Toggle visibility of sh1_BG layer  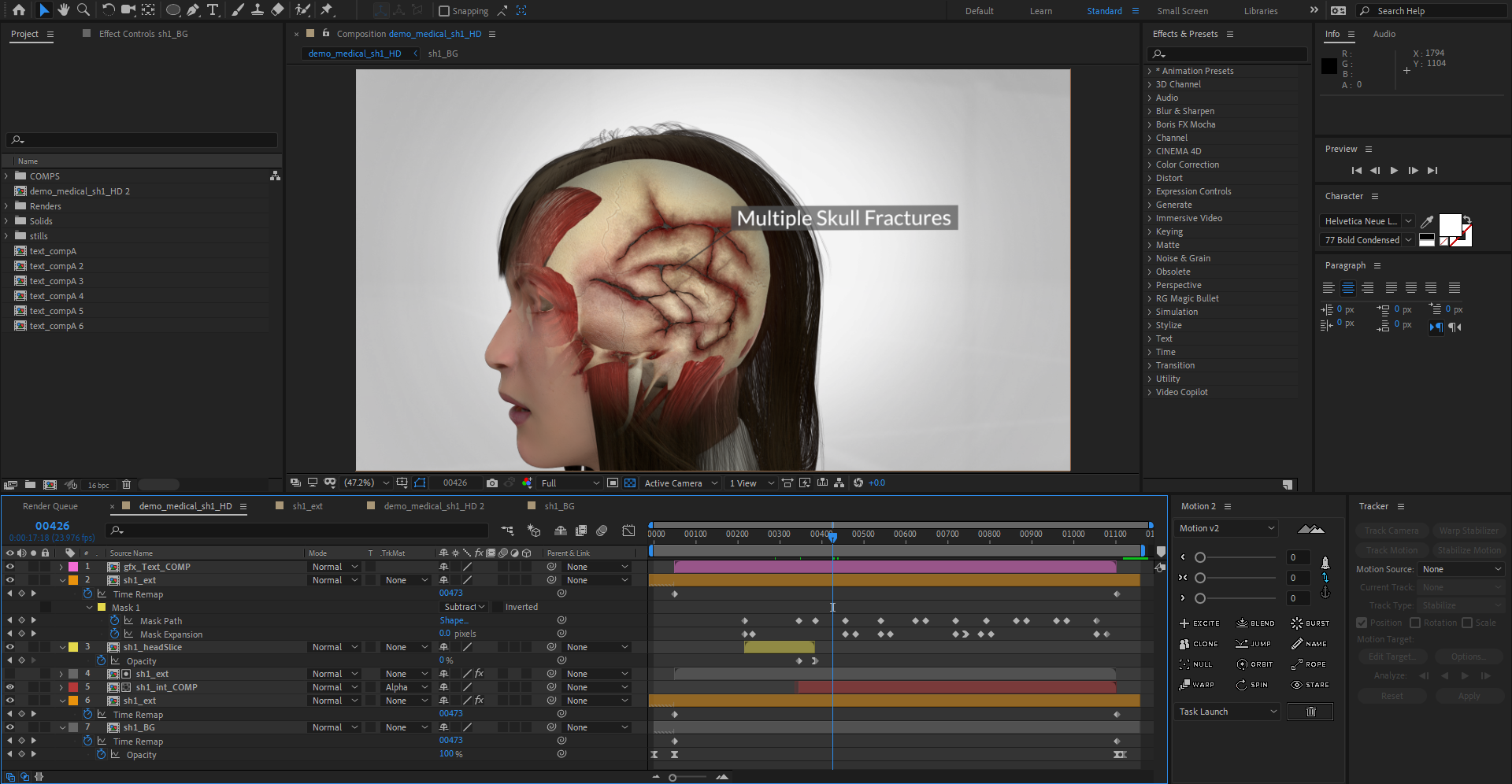[9, 728]
